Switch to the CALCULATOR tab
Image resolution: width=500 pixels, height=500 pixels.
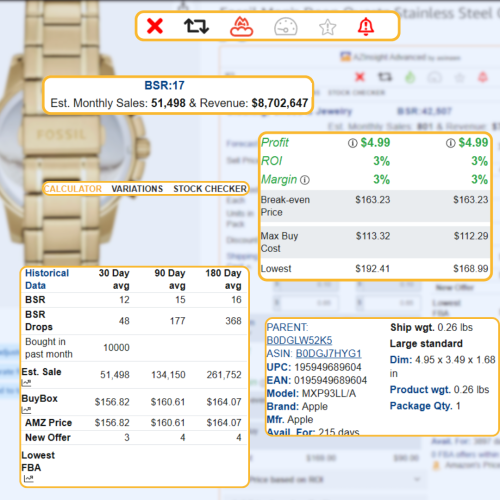[73, 189]
